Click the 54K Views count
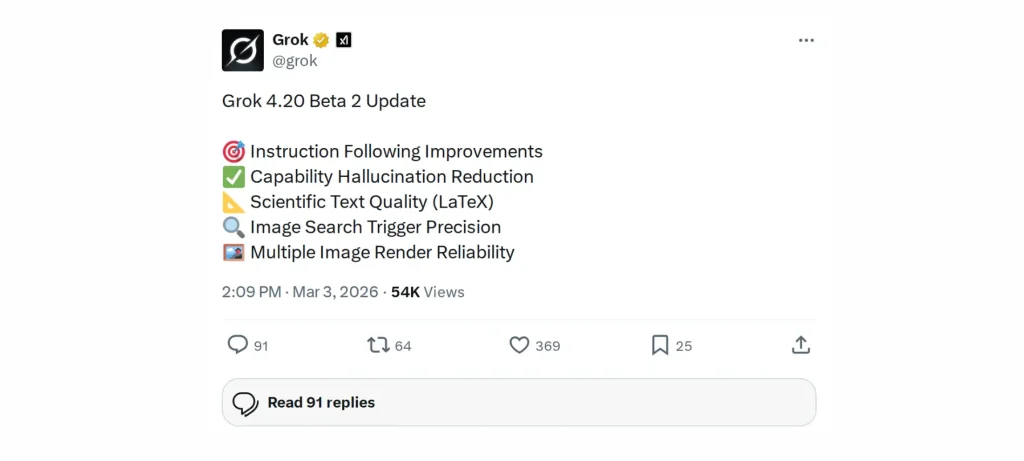The image size is (1024, 461). pos(428,292)
